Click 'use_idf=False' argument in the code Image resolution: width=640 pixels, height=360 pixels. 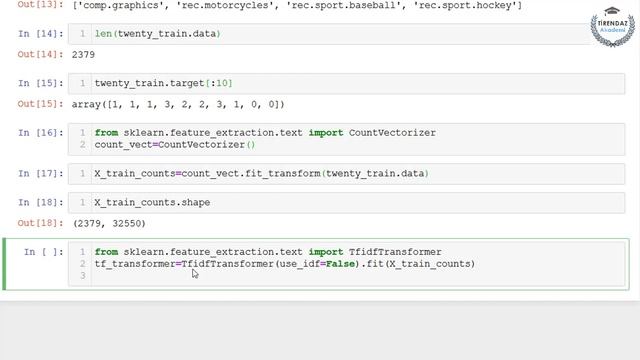pos(319,264)
